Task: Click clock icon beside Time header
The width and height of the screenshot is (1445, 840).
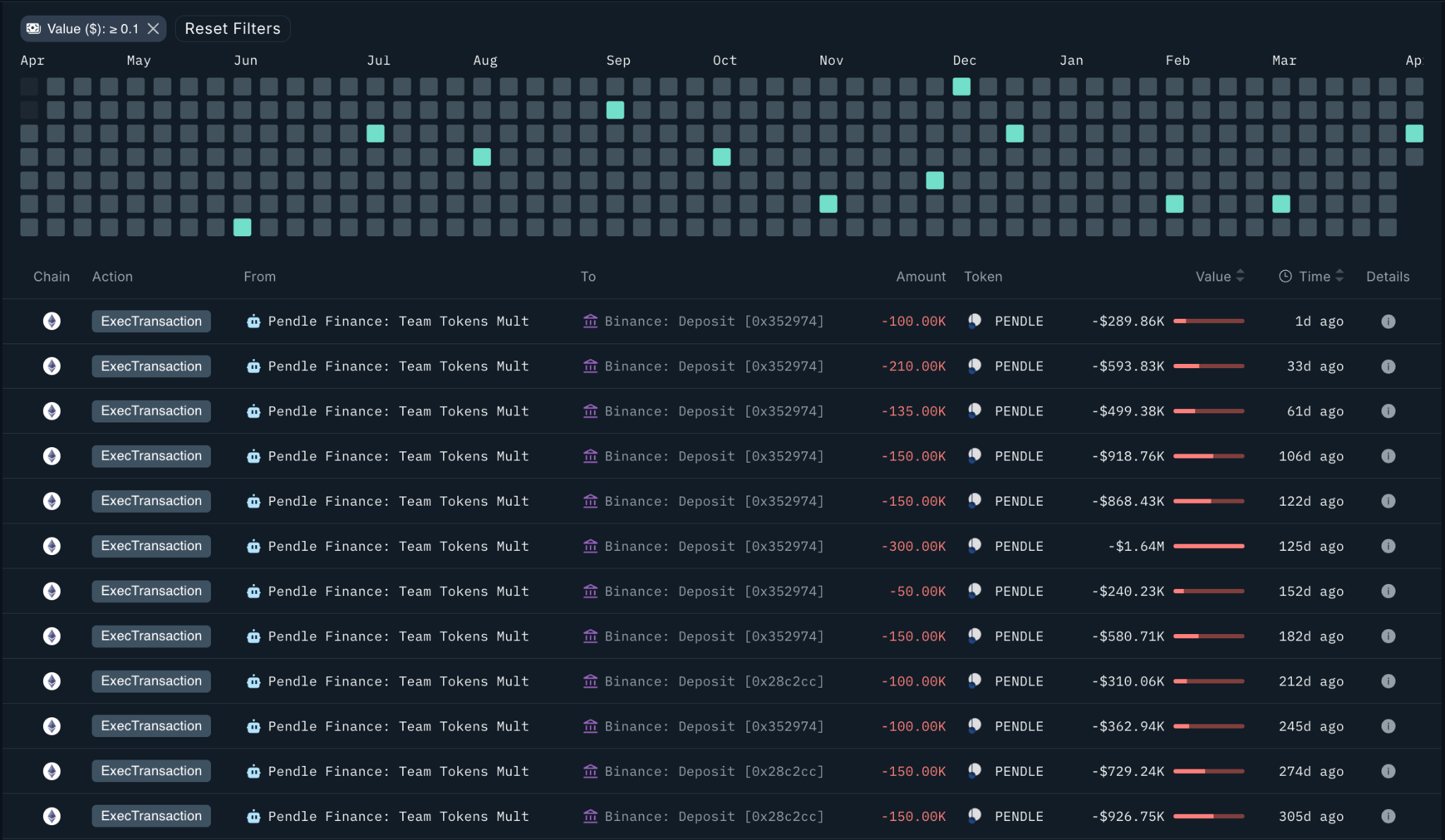Action: (1286, 276)
